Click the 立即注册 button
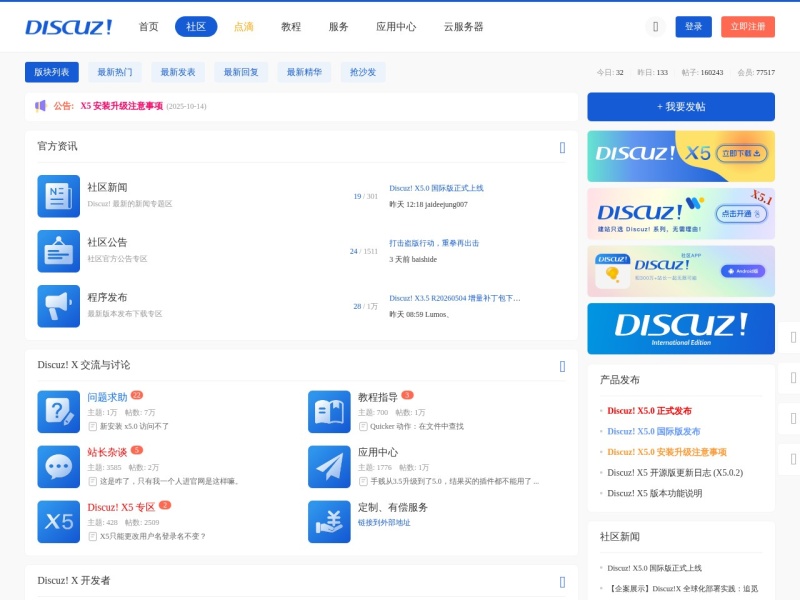The image size is (800, 600). coord(747,27)
